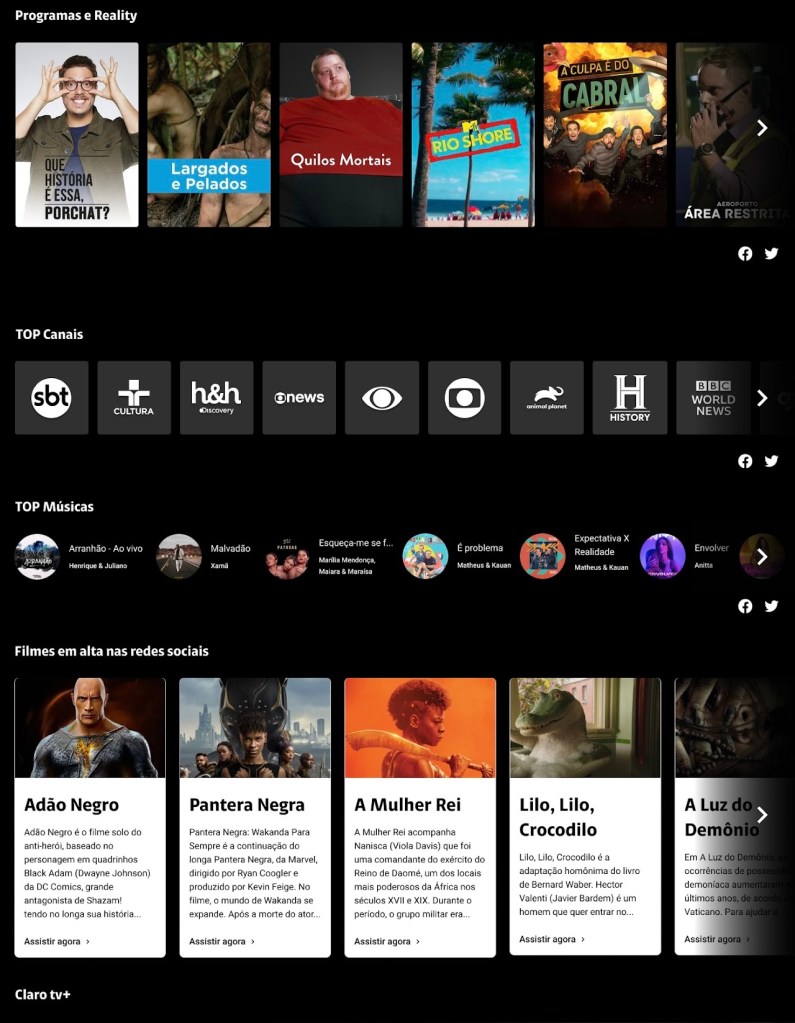Share Programas e Reality row on Facebook
The width and height of the screenshot is (795, 1023).
(x=745, y=254)
